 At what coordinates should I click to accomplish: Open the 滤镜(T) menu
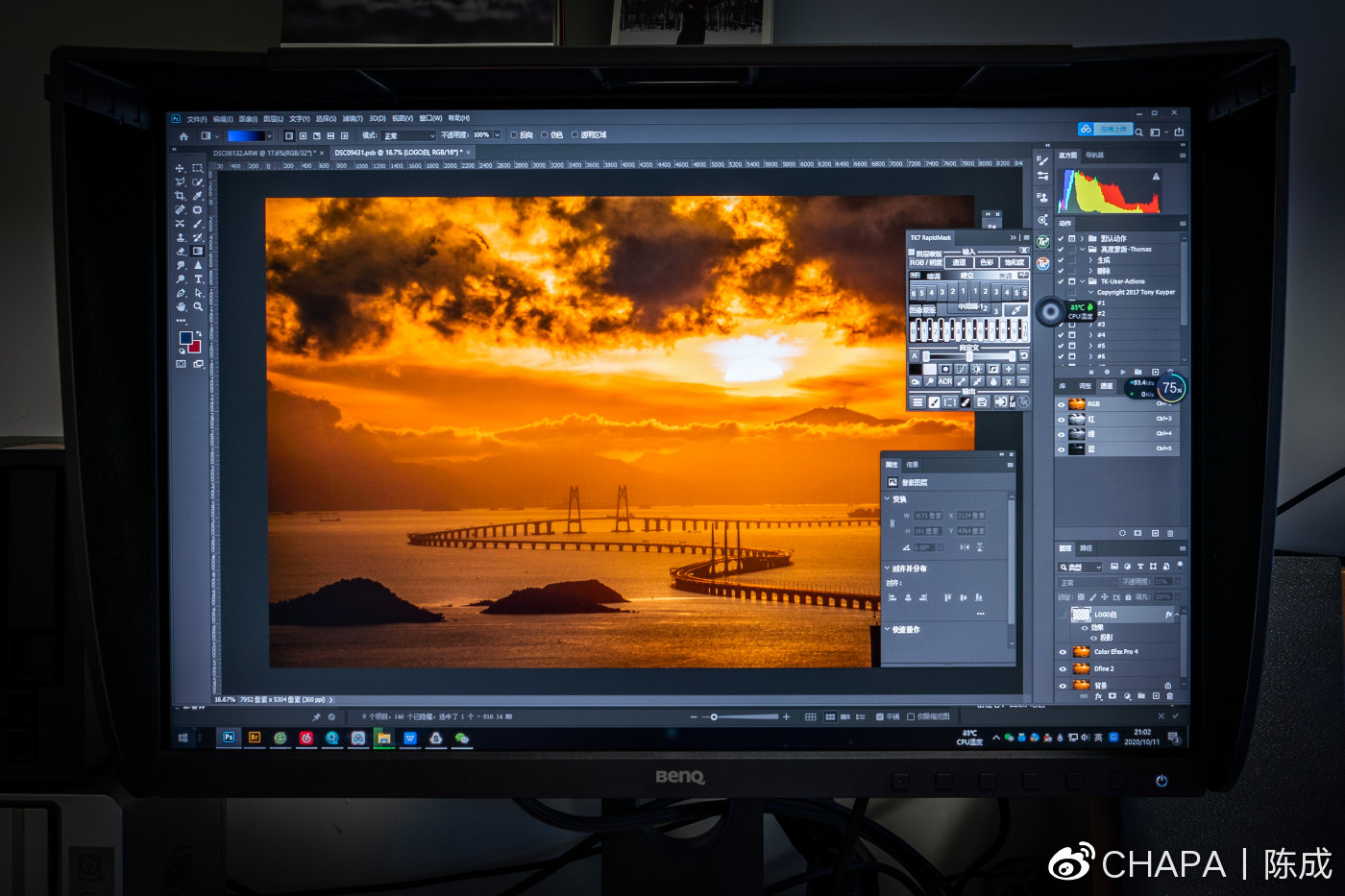click(352, 119)
